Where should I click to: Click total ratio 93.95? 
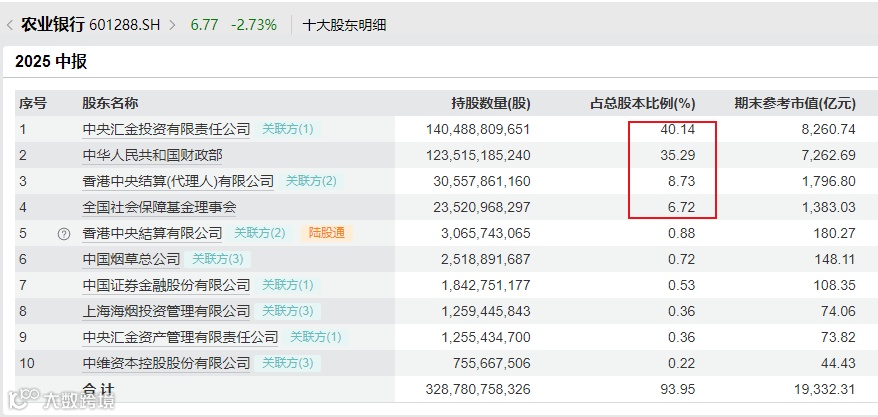[678, 388]
